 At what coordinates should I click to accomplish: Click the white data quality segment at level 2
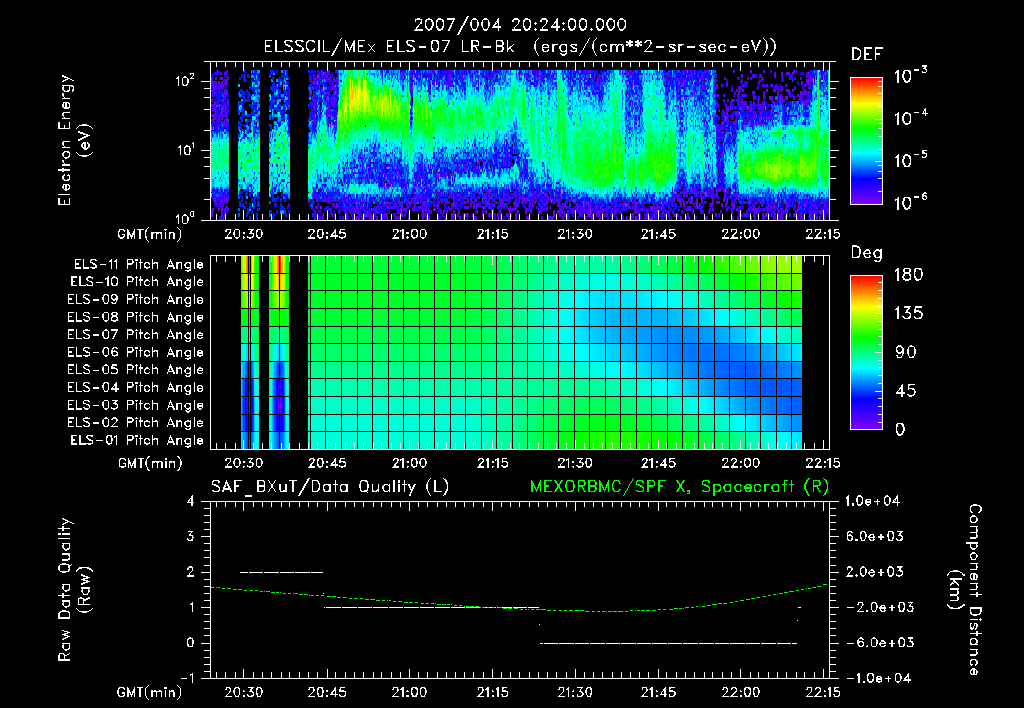281,572
